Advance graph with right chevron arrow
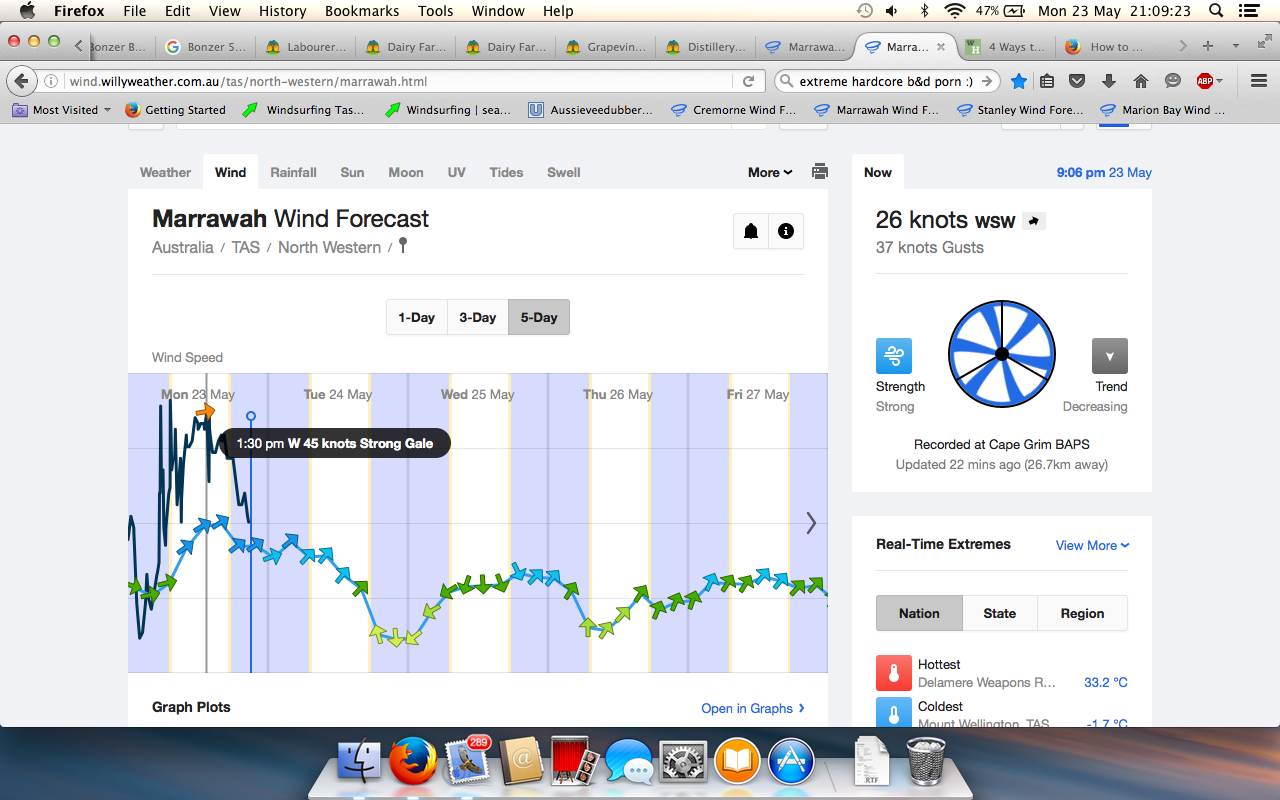 811,523
